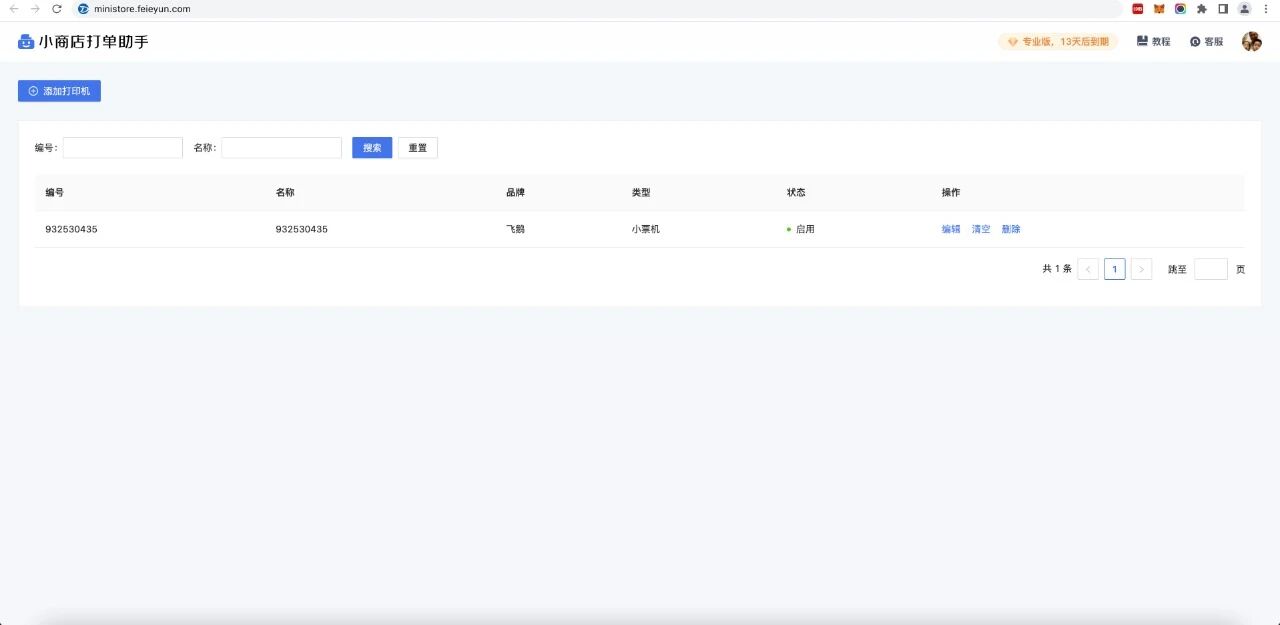Image resolution: width=1280 pixels, height=625 pixels.
Task: Open the puzzle-piece extensions menu
Action: pyautogui.click(x=1202, y=8)
